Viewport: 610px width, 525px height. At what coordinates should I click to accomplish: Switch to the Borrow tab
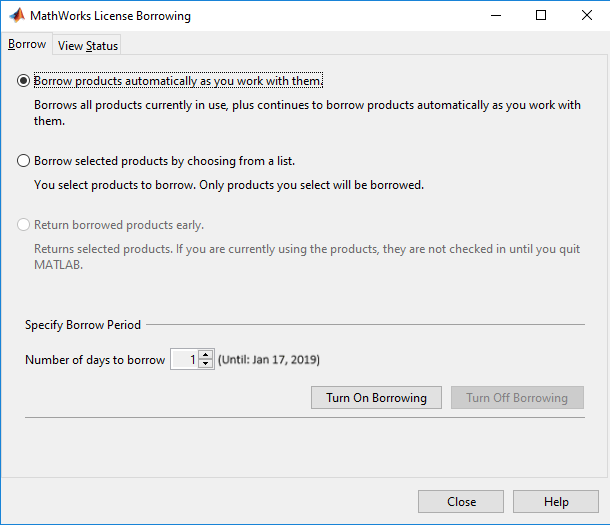[x=27, y=45]
